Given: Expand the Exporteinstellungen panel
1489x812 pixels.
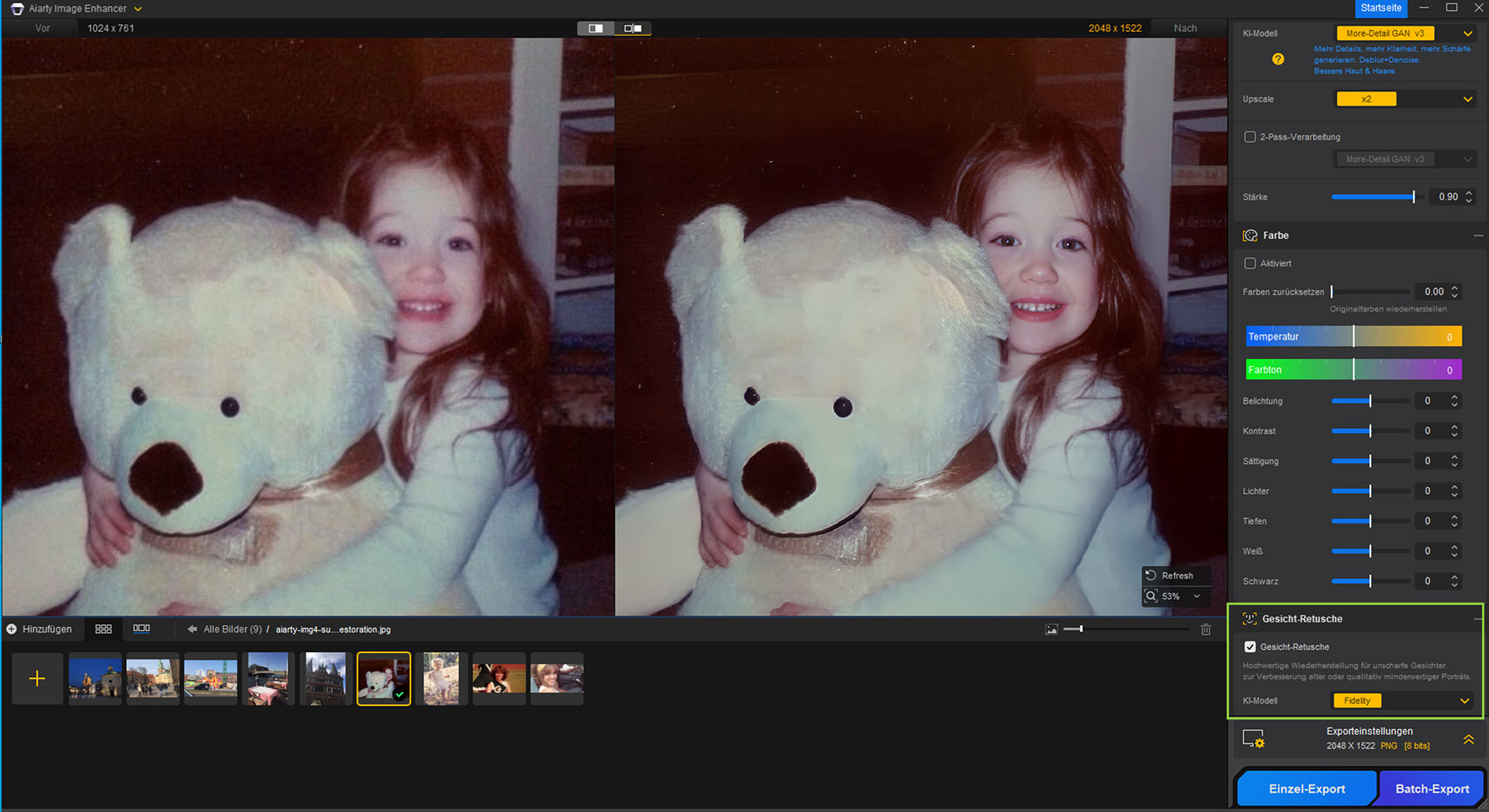Looking at the screenshot, I should click(x=1469, y=740).
